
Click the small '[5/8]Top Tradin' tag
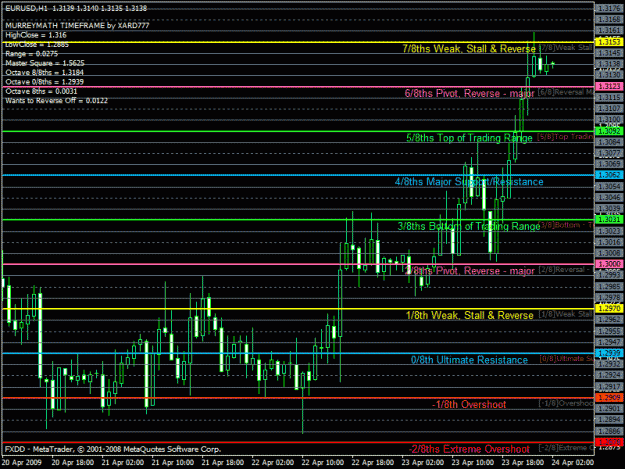pos(565,137)
